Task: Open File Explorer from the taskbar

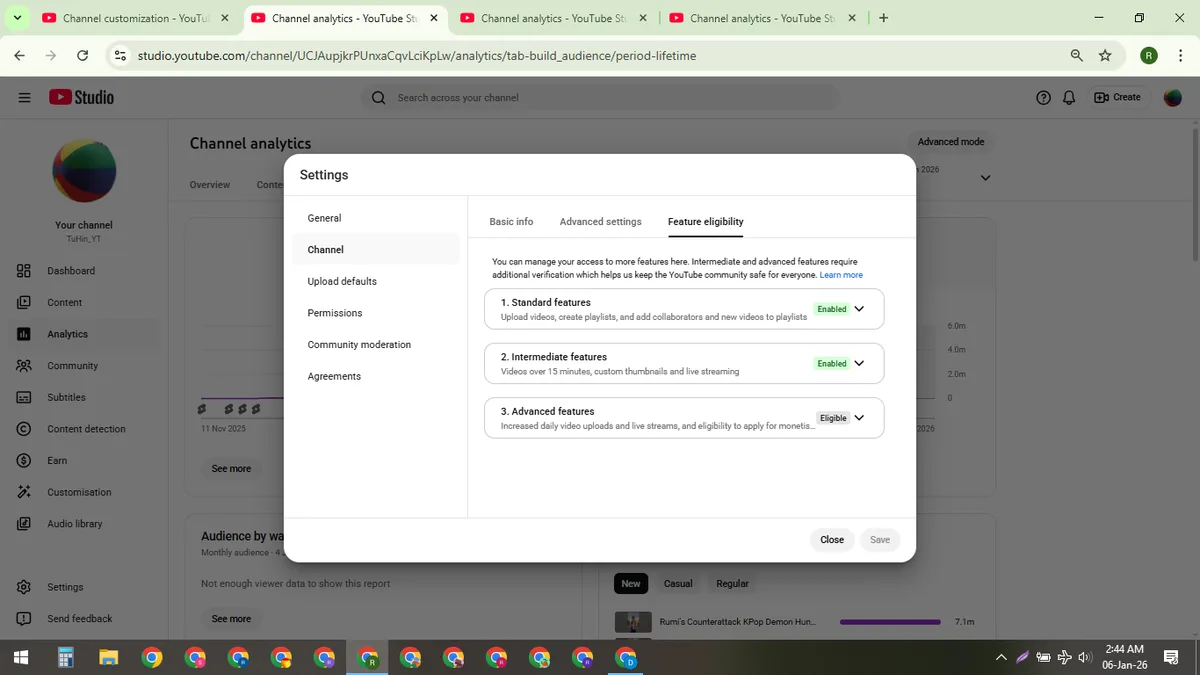Action: (109, 658)
